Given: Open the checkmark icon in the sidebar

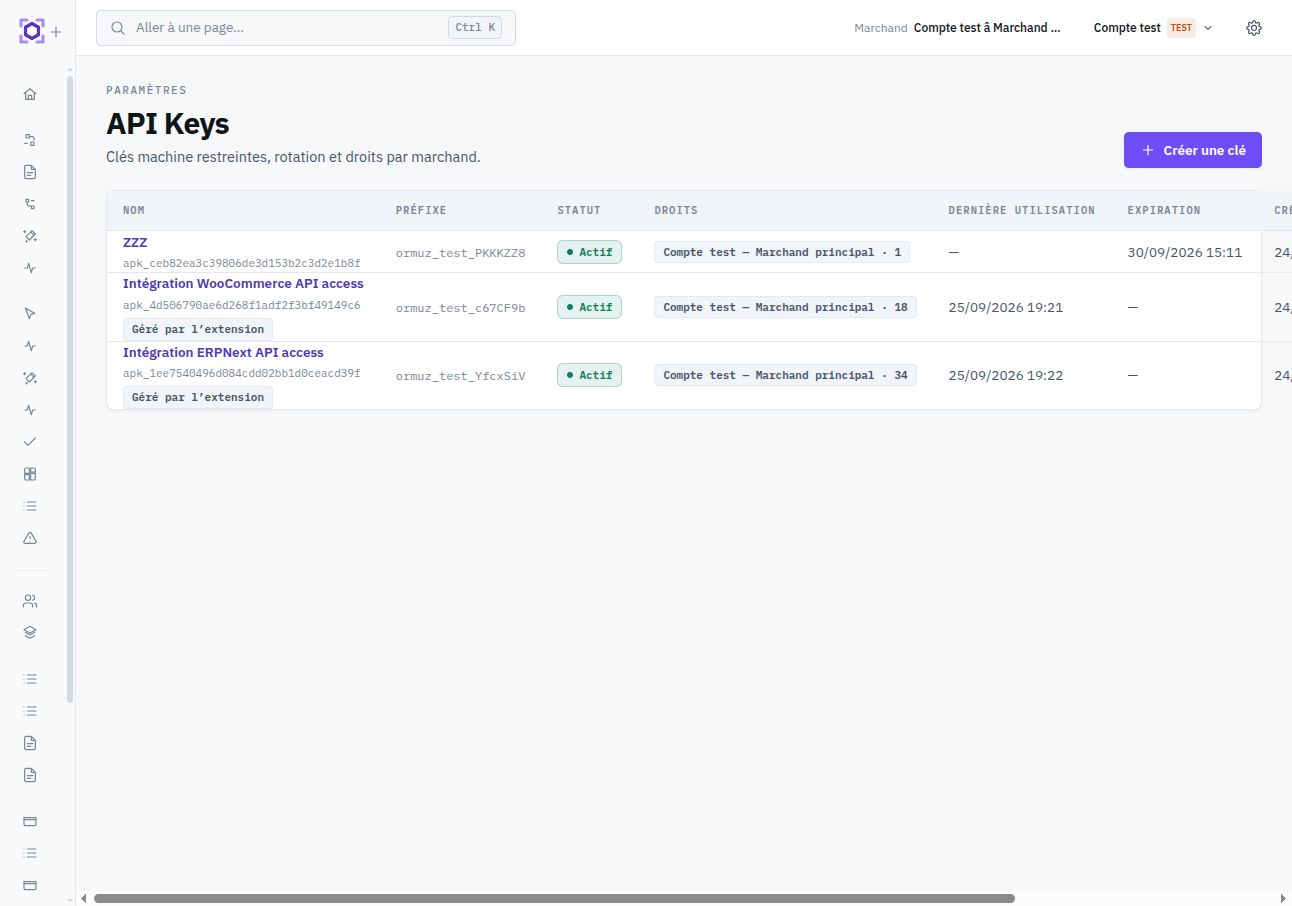Looking at the screenshot, I should 30,442.
